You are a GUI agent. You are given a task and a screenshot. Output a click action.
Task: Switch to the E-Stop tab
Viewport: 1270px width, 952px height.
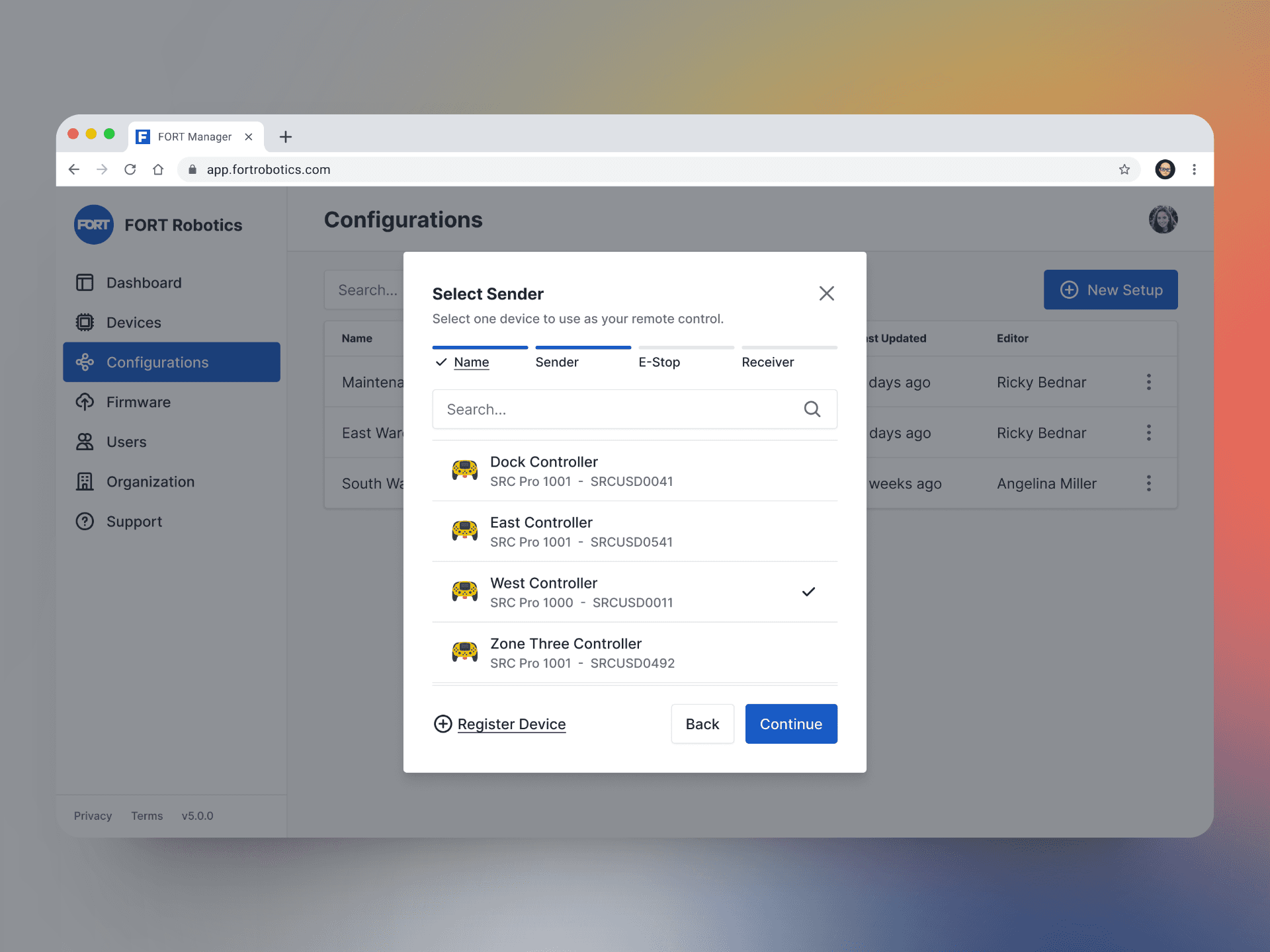point(659,362)
